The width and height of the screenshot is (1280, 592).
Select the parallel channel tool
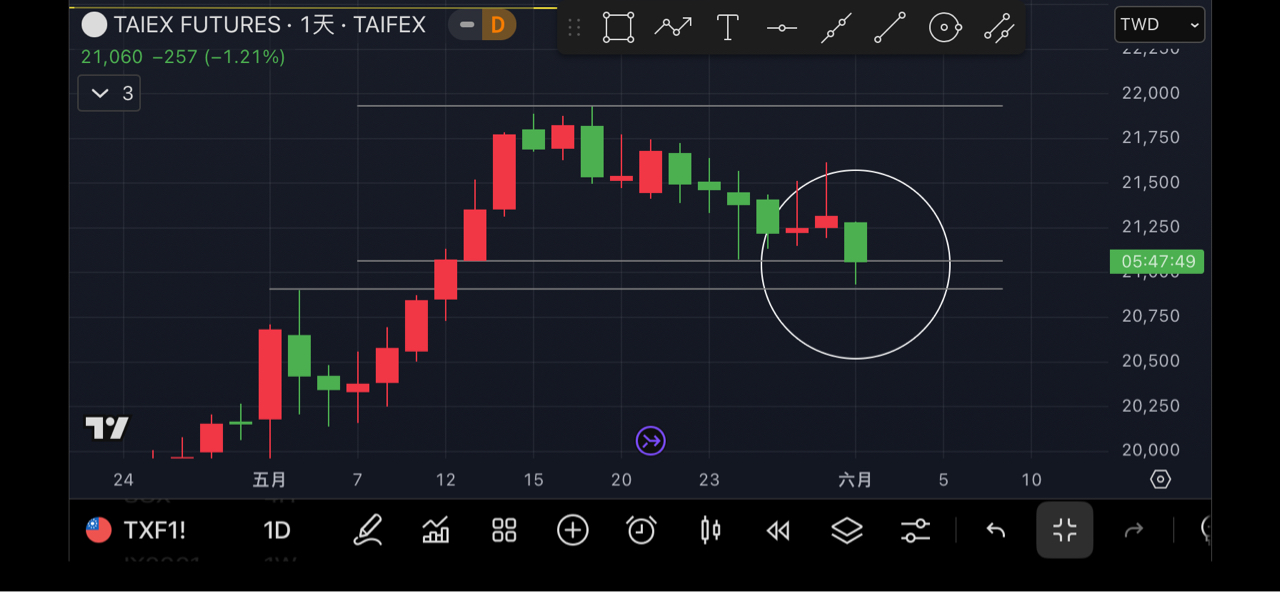999,28
